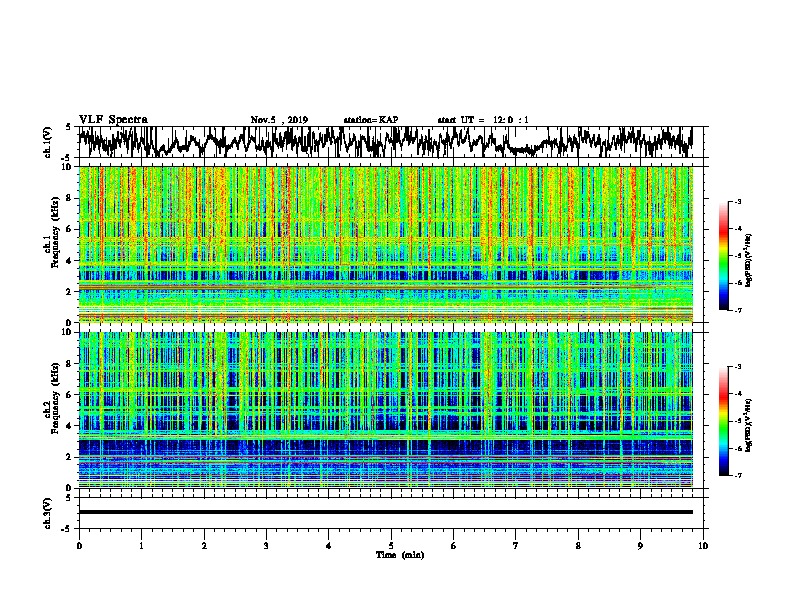Click the Time axis tick label "1"
This screenshot has width=792, height=612.
[x=141, y=546]
